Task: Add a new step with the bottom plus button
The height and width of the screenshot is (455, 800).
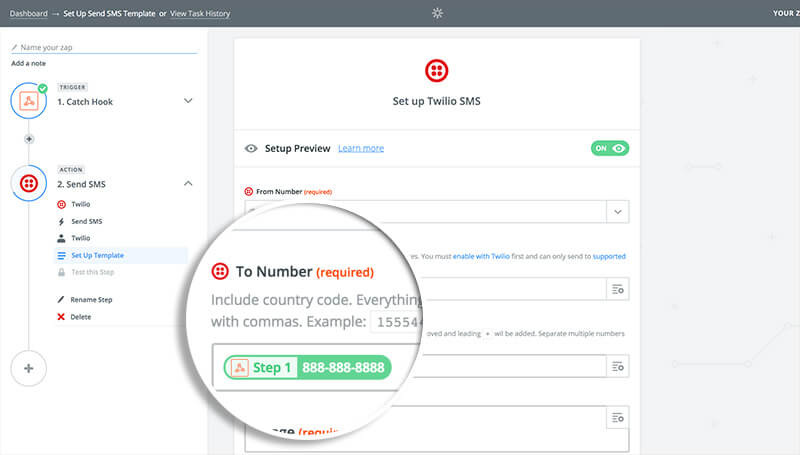Action: pyautogui.click(x=29, y=368)
